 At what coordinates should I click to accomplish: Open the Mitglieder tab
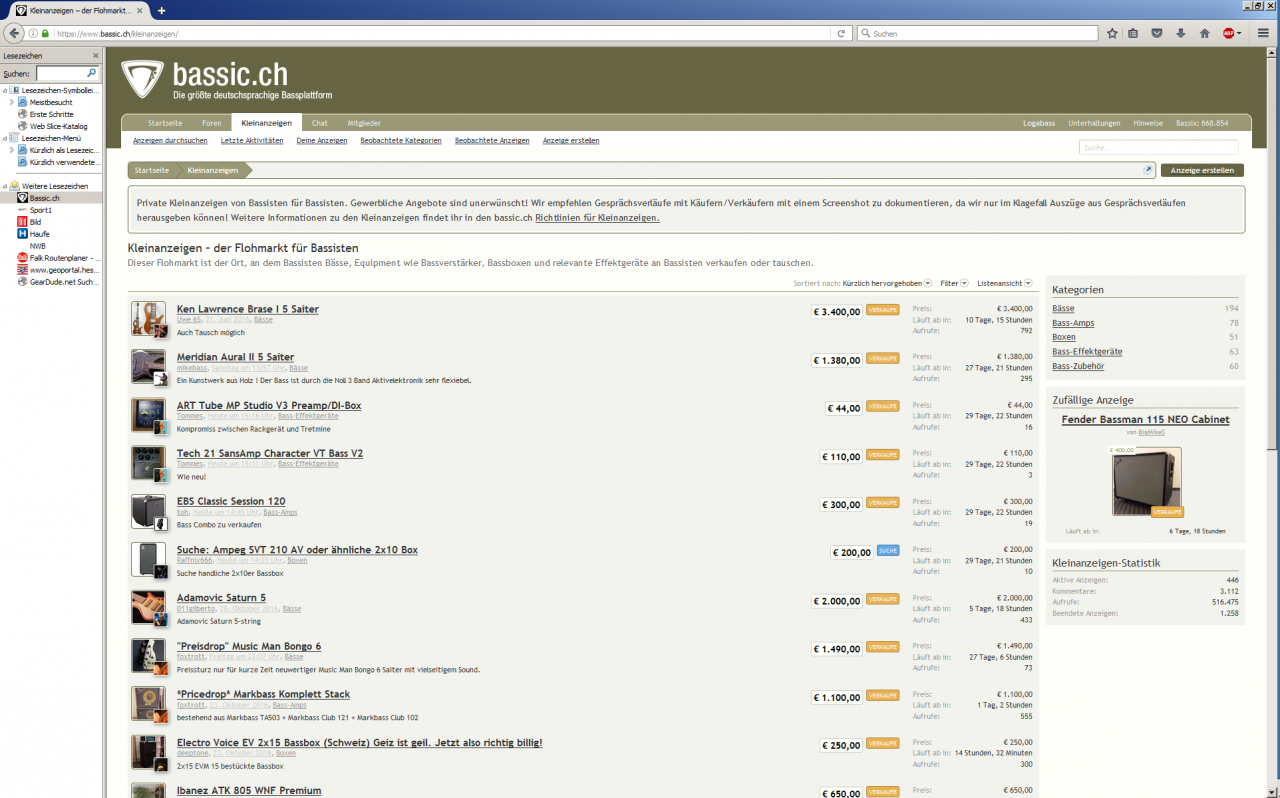tap(364, 123)
